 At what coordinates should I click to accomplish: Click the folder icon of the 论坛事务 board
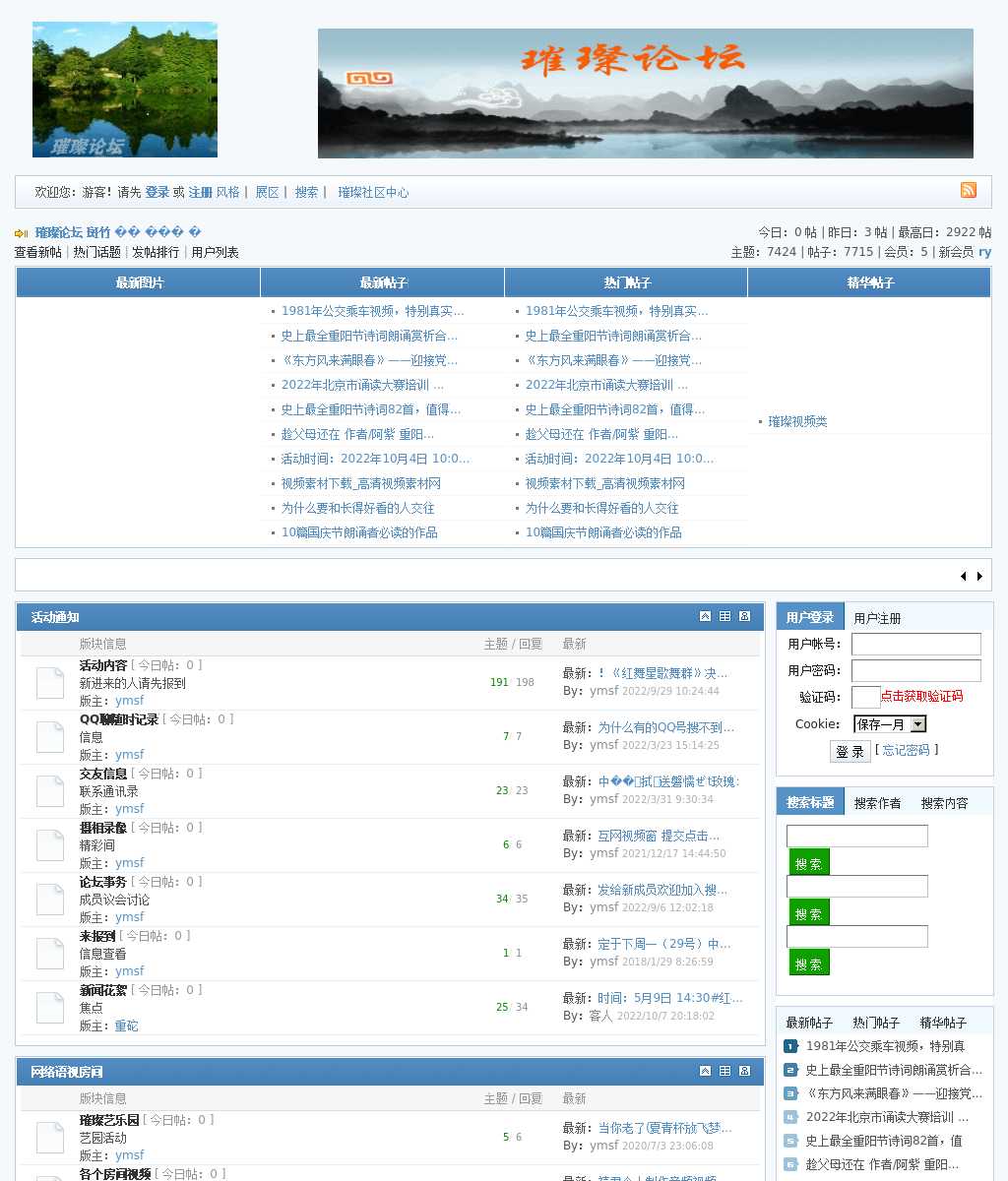(50, 900)
